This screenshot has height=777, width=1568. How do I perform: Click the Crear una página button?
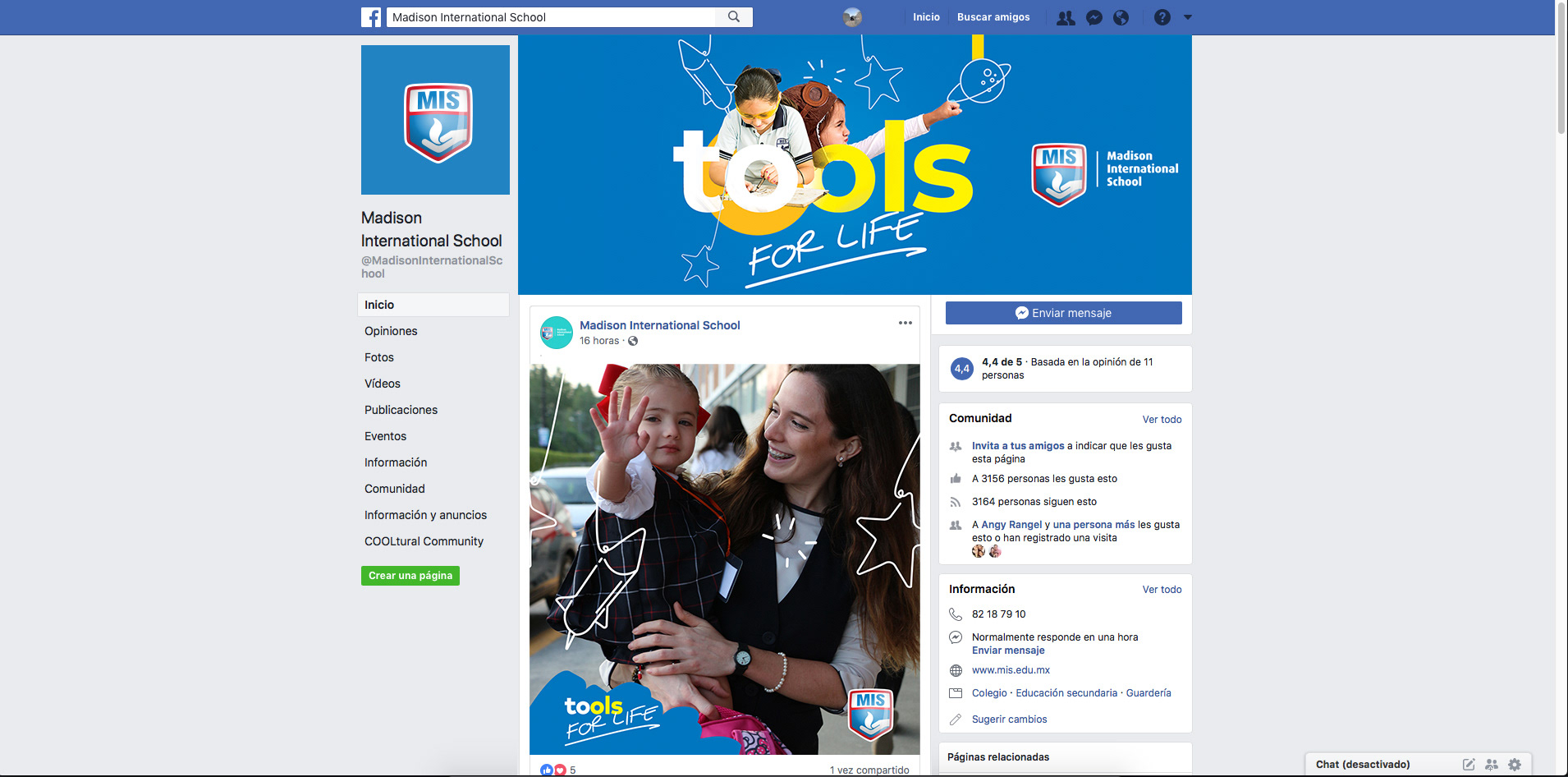410,576
